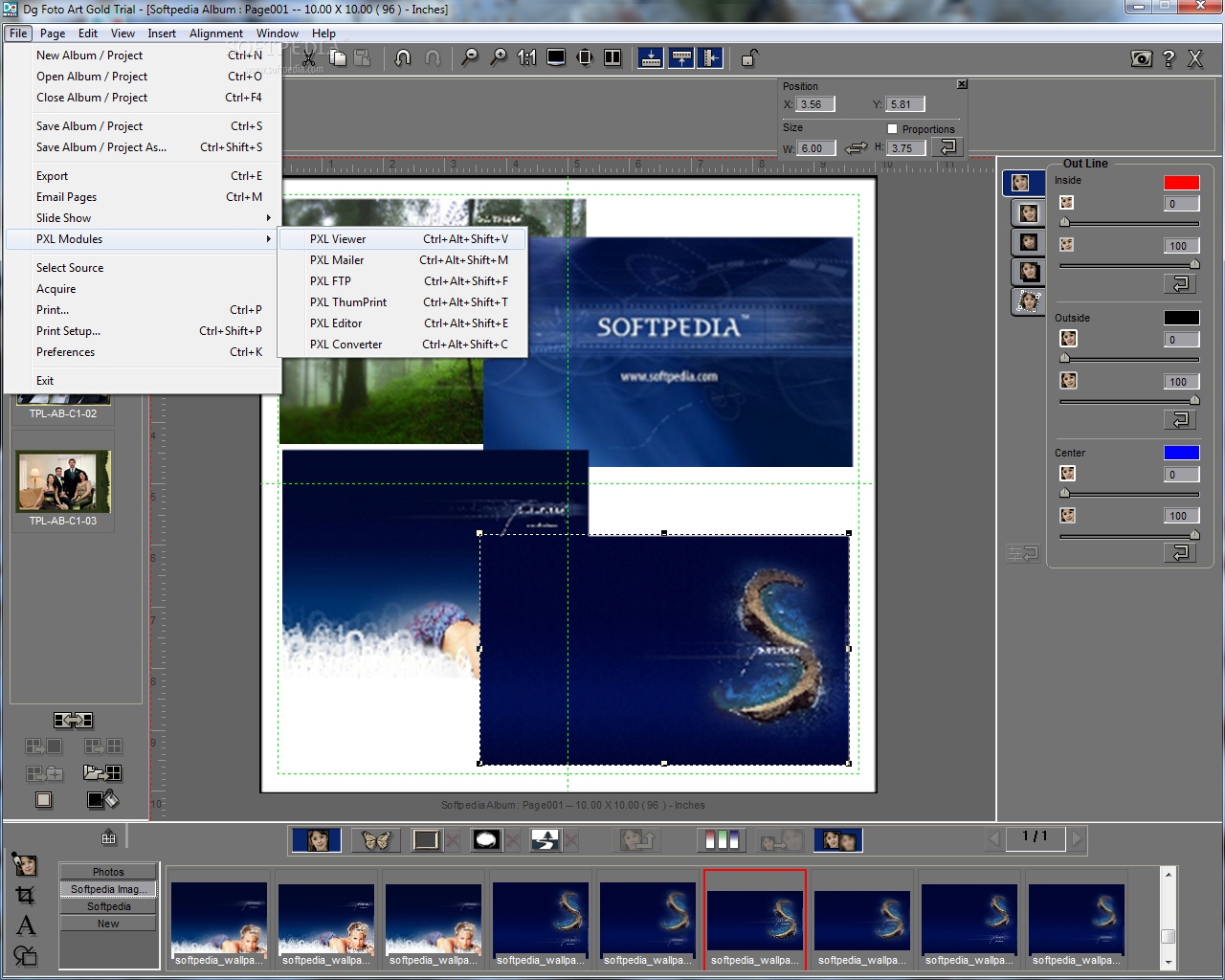Click the Softpedia Imag... folder button

pyautogui.click(x=108, y=889)
